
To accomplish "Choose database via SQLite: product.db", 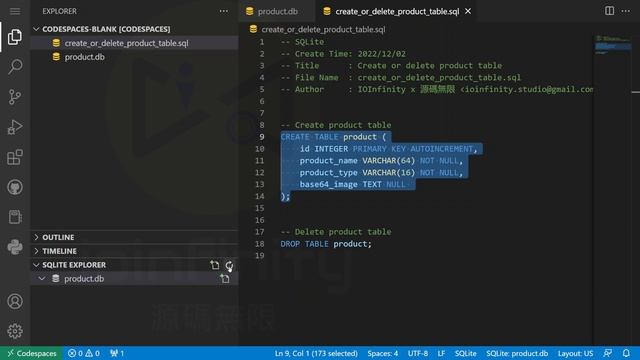I will click(x=517, y=353).
